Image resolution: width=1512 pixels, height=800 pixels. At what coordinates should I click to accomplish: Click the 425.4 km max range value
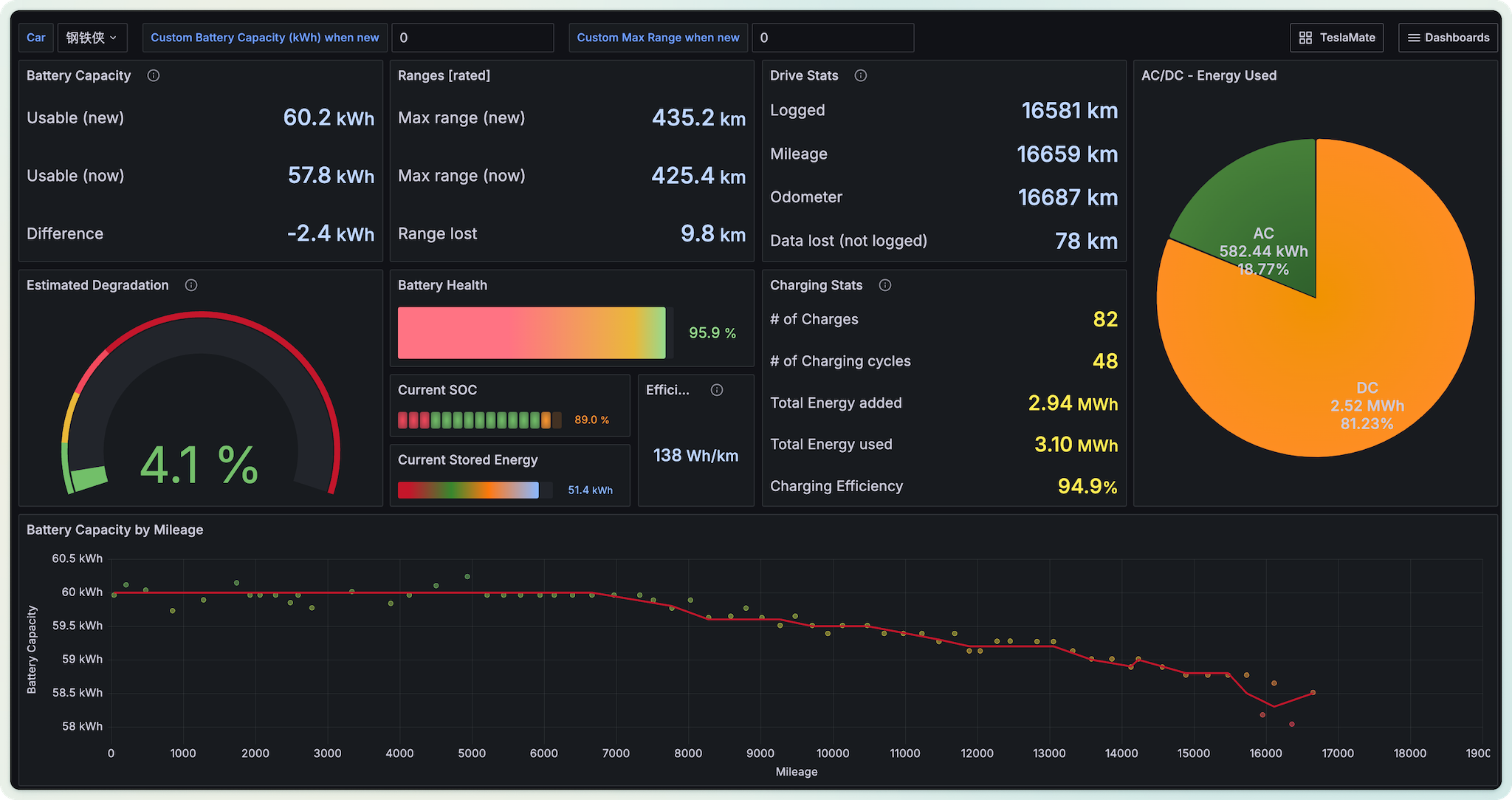tap(698, 175)
